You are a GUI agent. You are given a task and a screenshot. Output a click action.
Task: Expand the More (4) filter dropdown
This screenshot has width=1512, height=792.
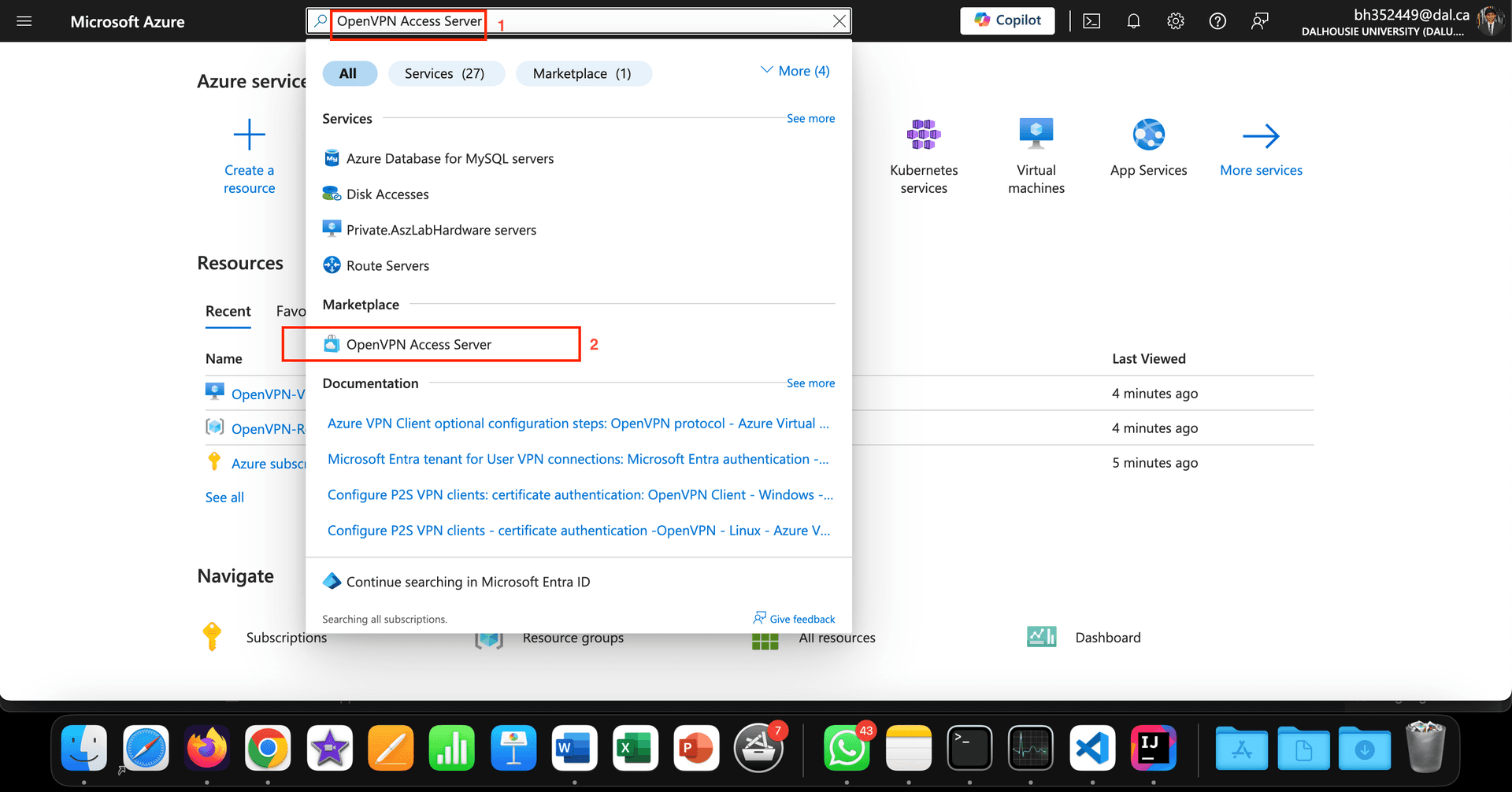(795, 71)
